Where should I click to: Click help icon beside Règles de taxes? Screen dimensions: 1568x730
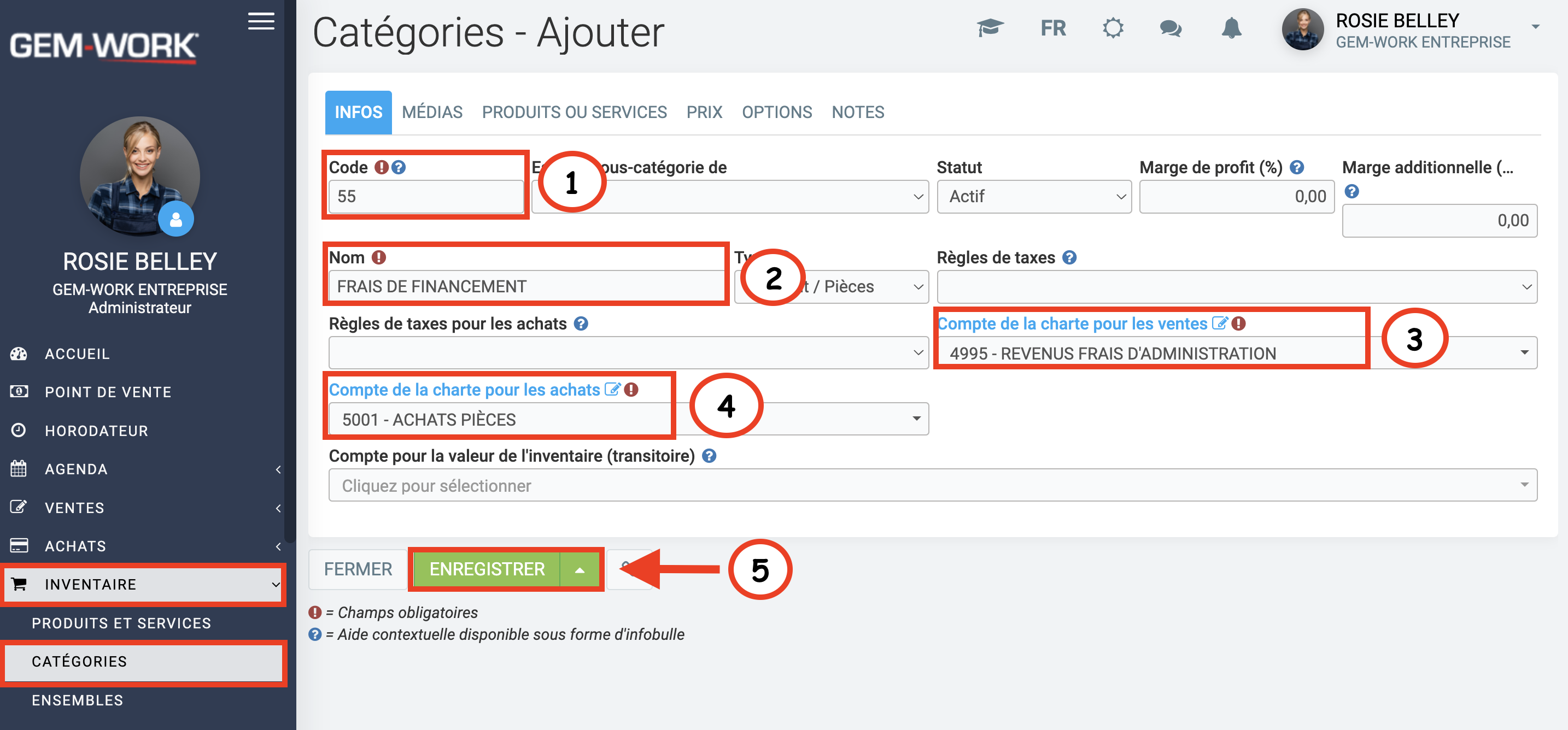click(1069, 257)
